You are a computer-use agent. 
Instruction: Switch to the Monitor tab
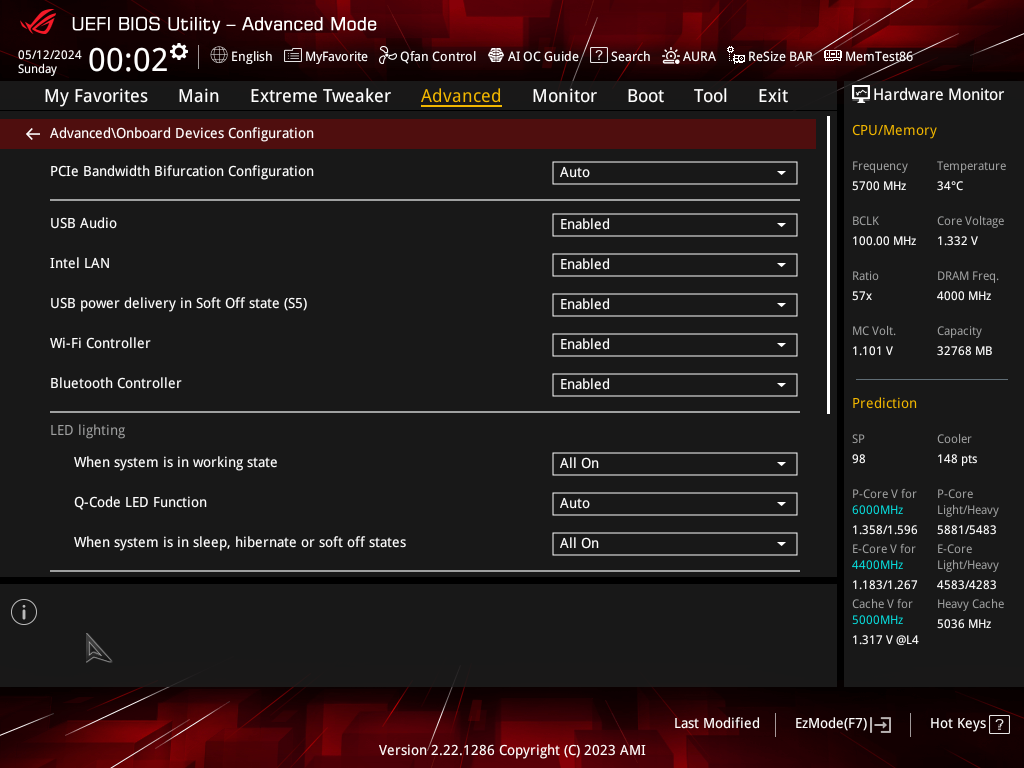pos(564,96)
